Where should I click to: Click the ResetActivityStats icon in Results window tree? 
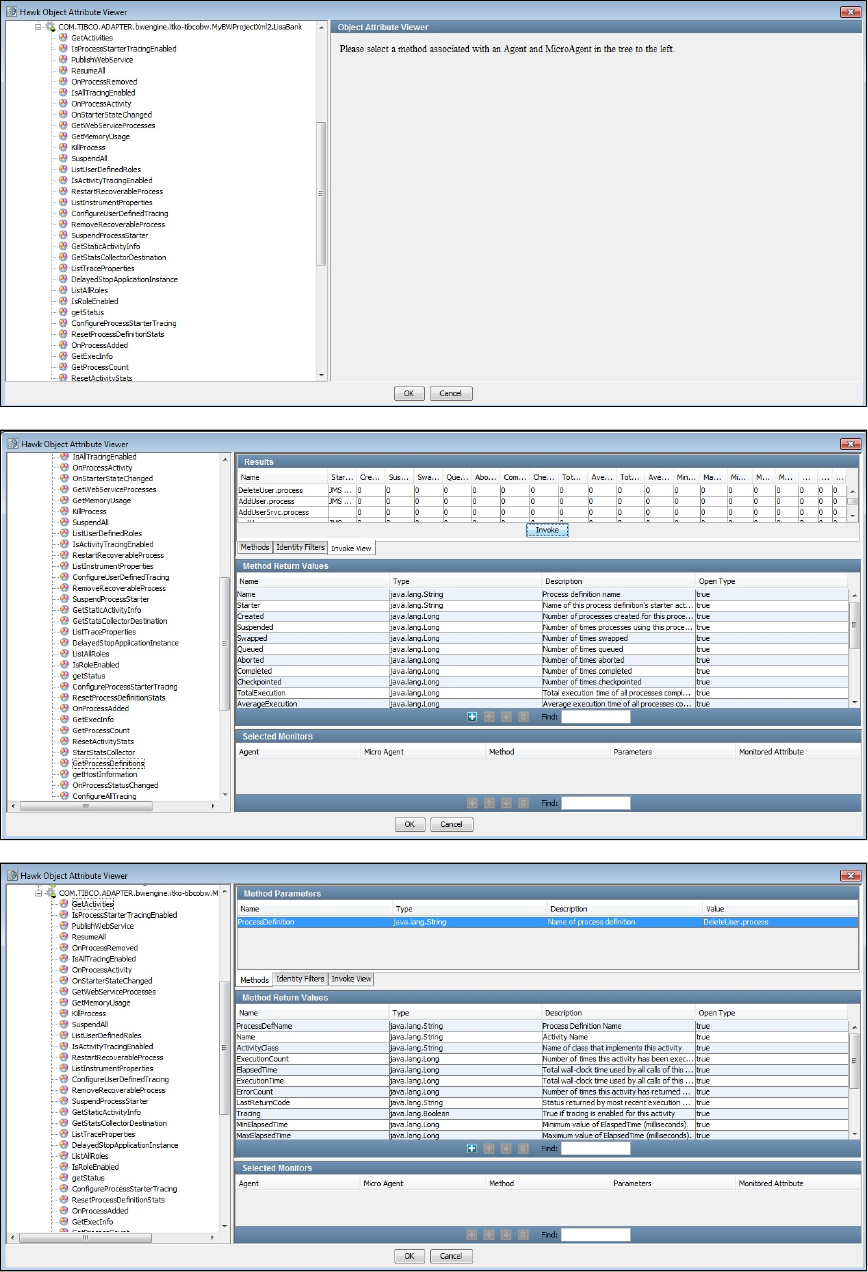[65, 741]
